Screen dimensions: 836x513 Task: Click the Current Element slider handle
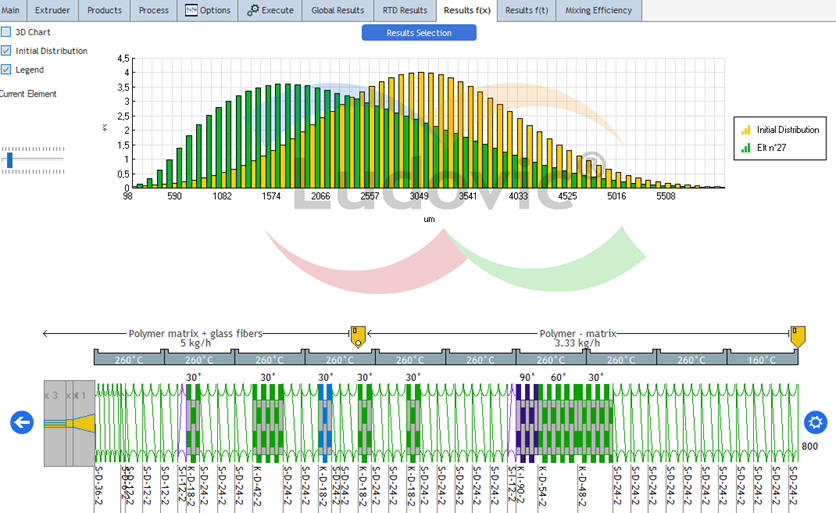pyautogui.click(x=10, y=159)
